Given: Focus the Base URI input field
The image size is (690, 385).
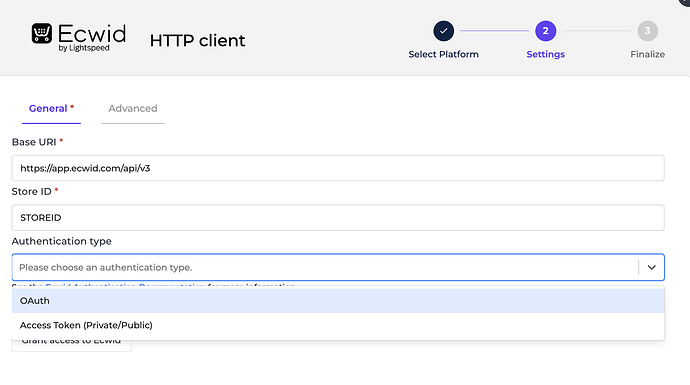Looking at the screenshot, I should point(338,168).
